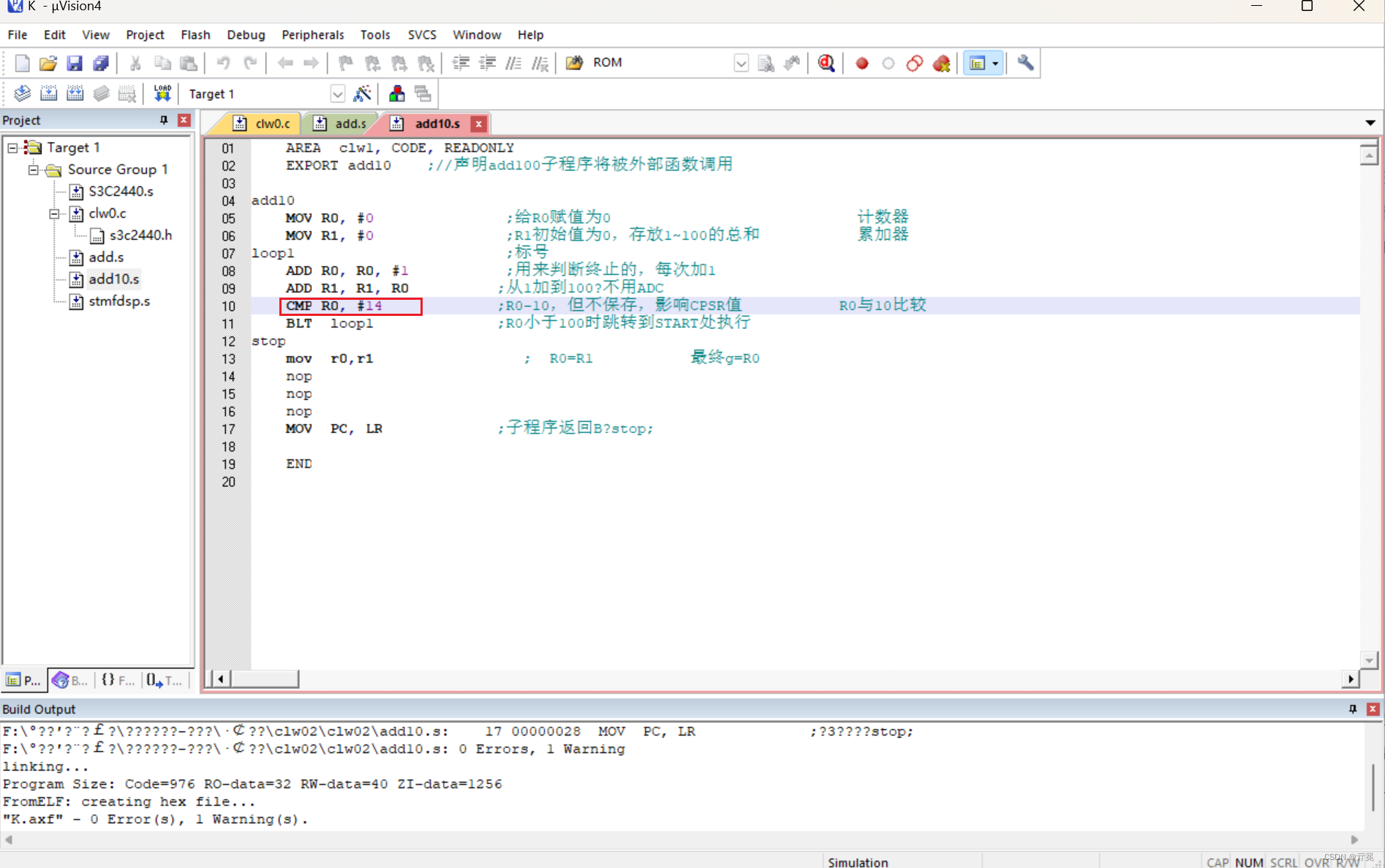
Task: Select stmfdsp.s in the project tree
Action: (119, 301)
